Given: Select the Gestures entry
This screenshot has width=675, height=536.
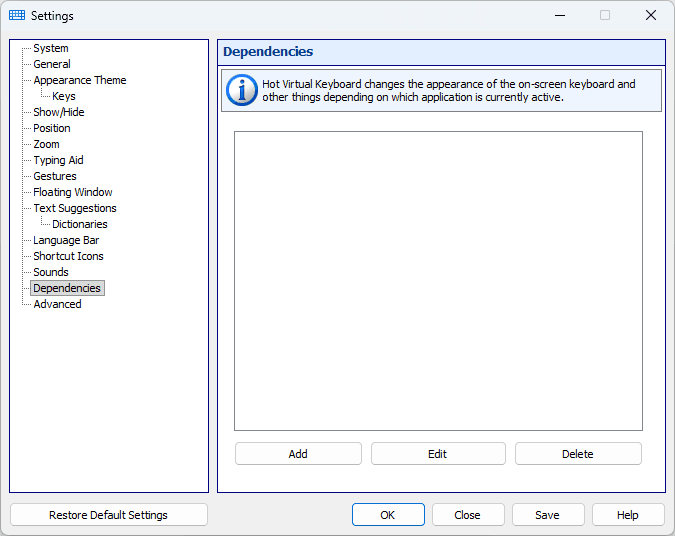Looking at the screenshot, I should [55, 176].
